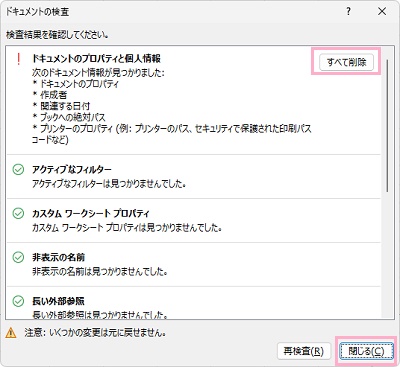The image size is (400, 367).
Task: Click the 関連する日付 bullet item
Action: 61,106
